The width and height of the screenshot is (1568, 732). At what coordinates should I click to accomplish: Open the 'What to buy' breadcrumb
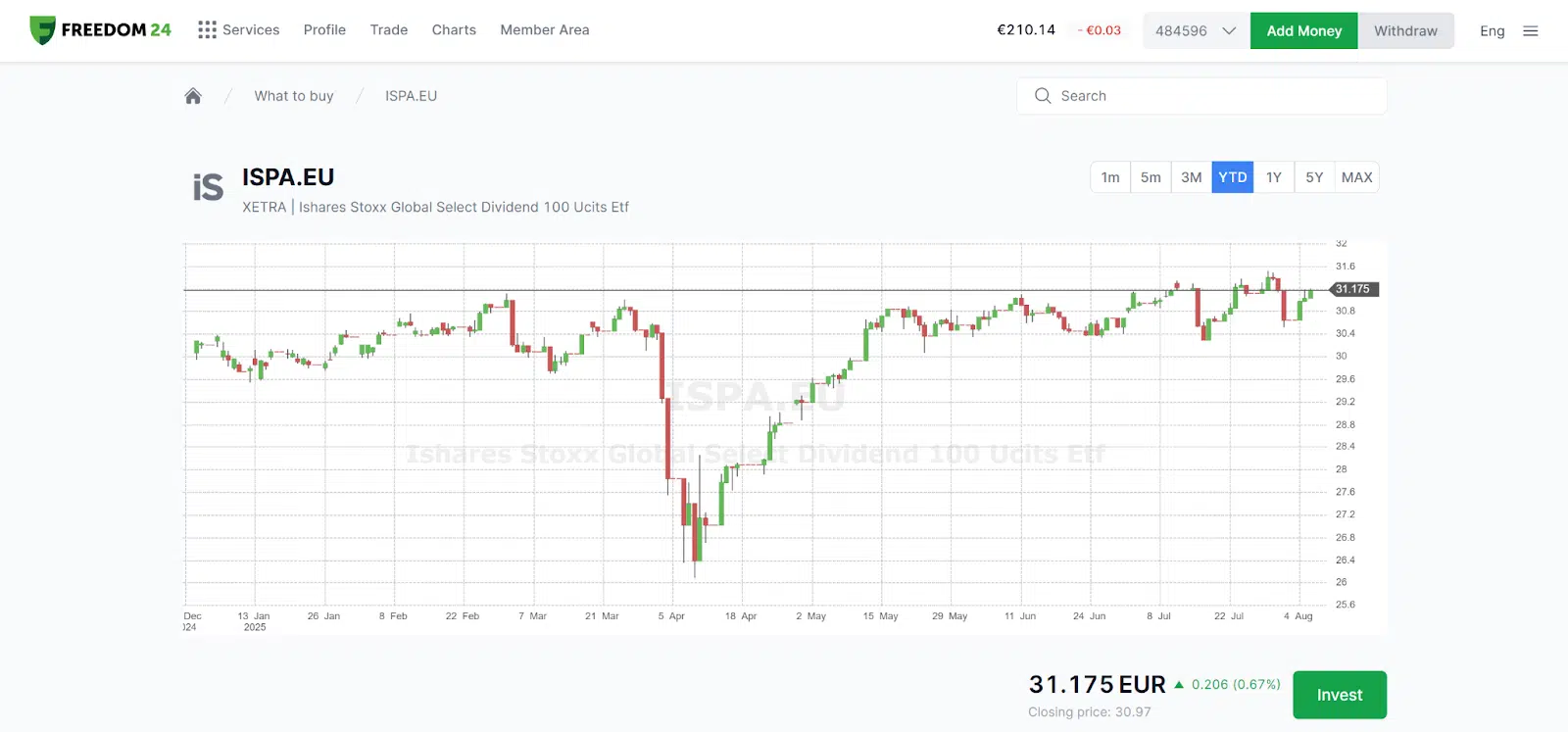pos(294,96)
